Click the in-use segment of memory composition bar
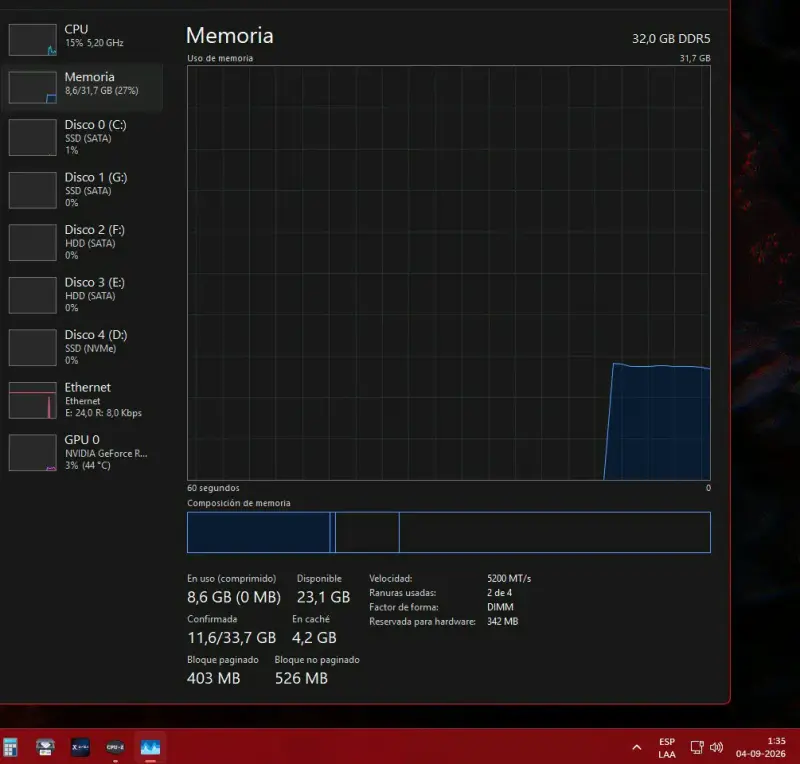 point(259,532)
